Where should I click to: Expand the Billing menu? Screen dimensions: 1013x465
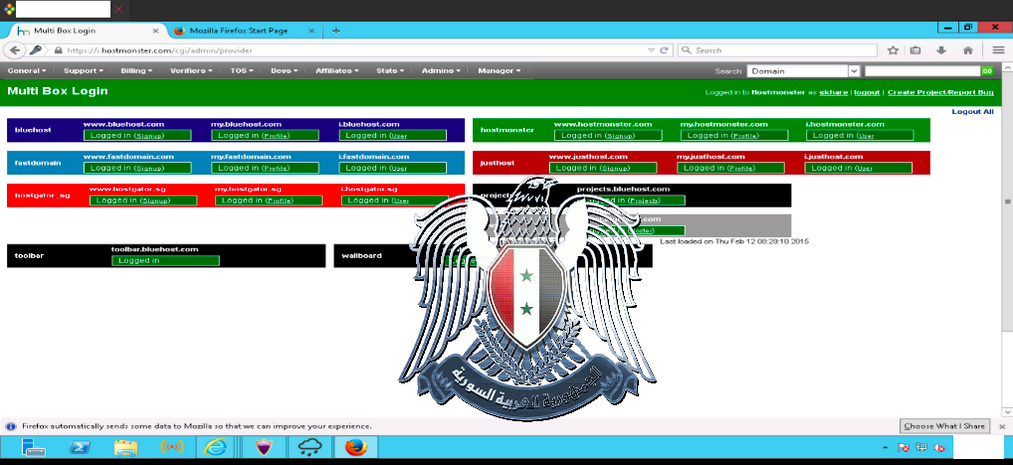[136, 71]
